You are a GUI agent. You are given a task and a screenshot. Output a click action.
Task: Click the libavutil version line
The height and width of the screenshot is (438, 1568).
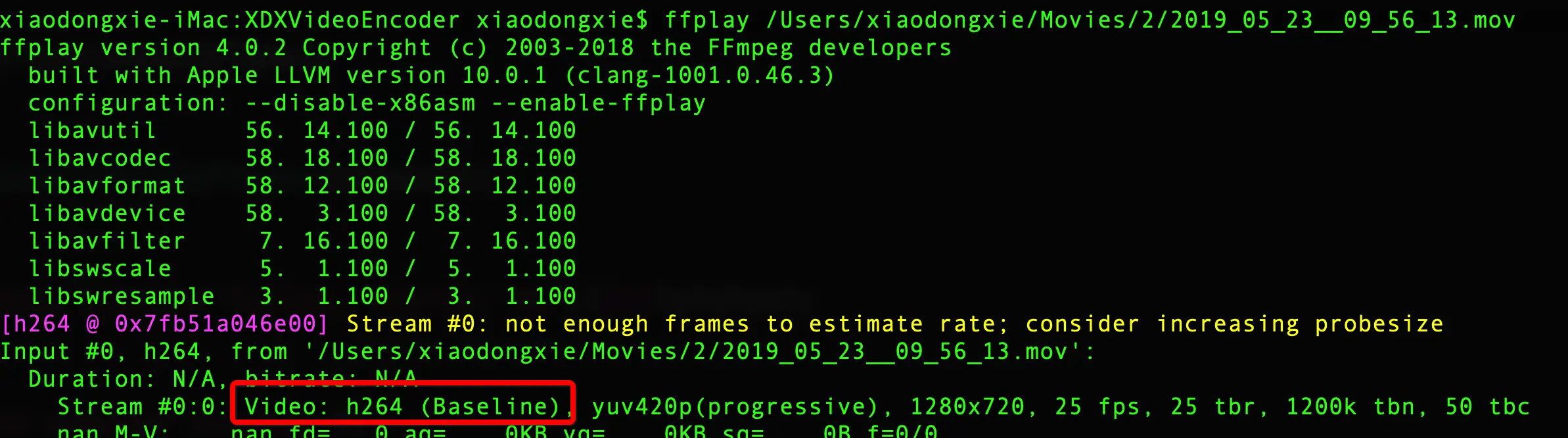tap(302, 130)
